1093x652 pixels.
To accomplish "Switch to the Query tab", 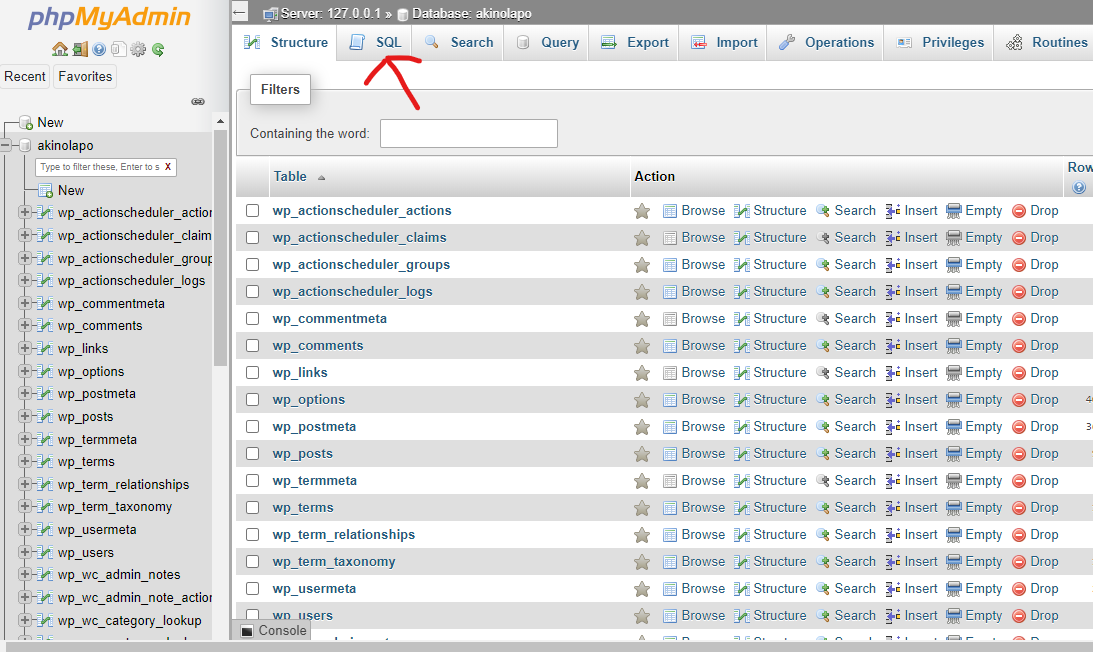I will [x=547, y=43].
